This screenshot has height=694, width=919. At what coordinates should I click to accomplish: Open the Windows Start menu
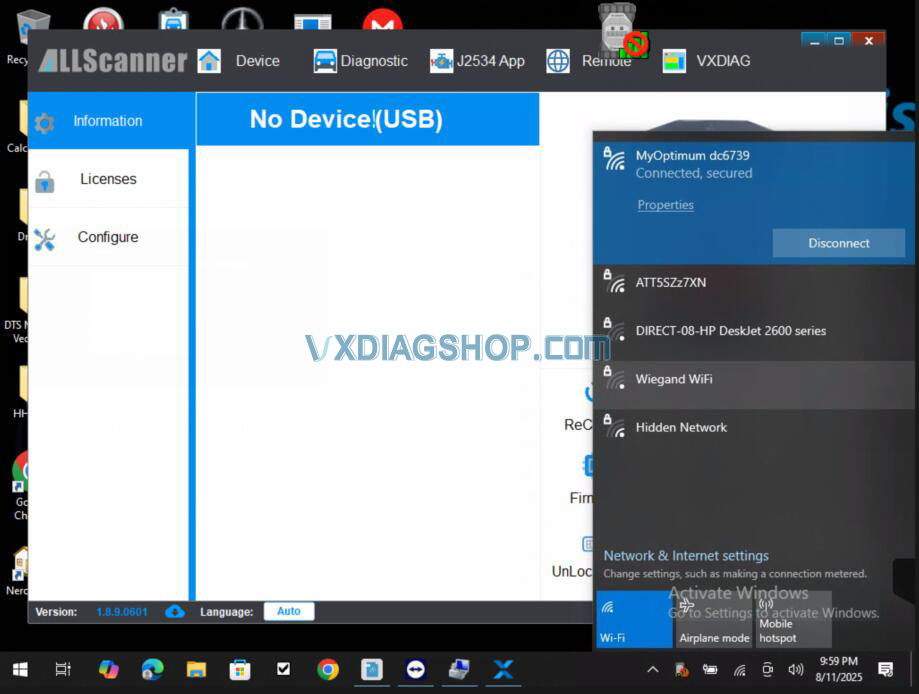click(20, 669)
